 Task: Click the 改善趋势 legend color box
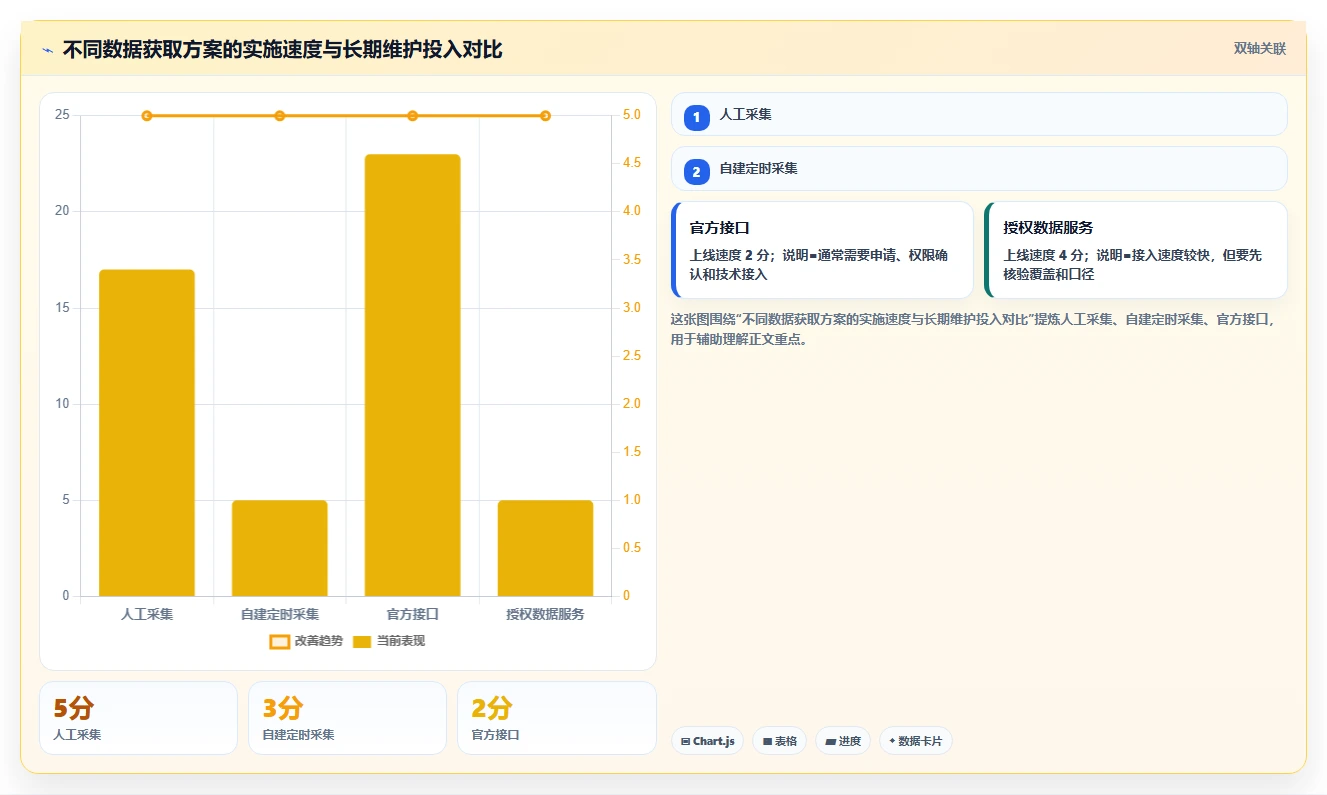click(x=280, y=642)
